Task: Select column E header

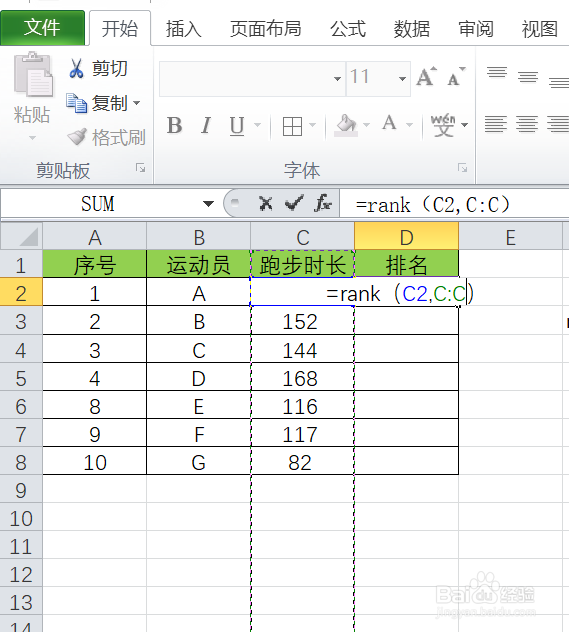Action: (511, 237)
